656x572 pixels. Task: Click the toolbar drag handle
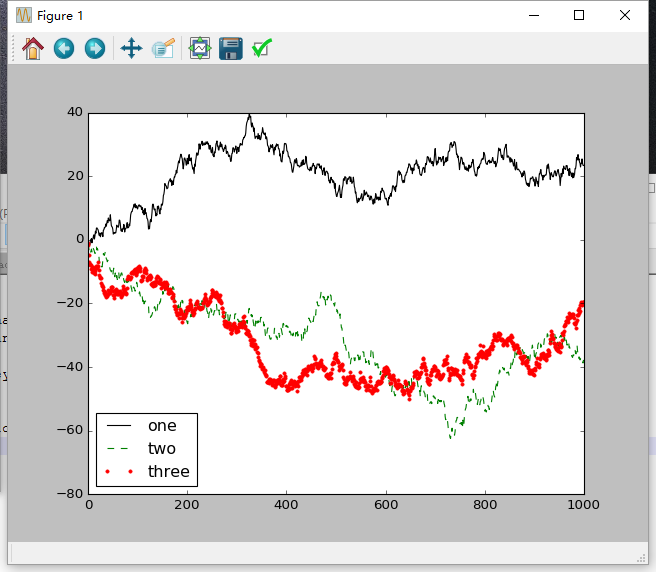13,49
